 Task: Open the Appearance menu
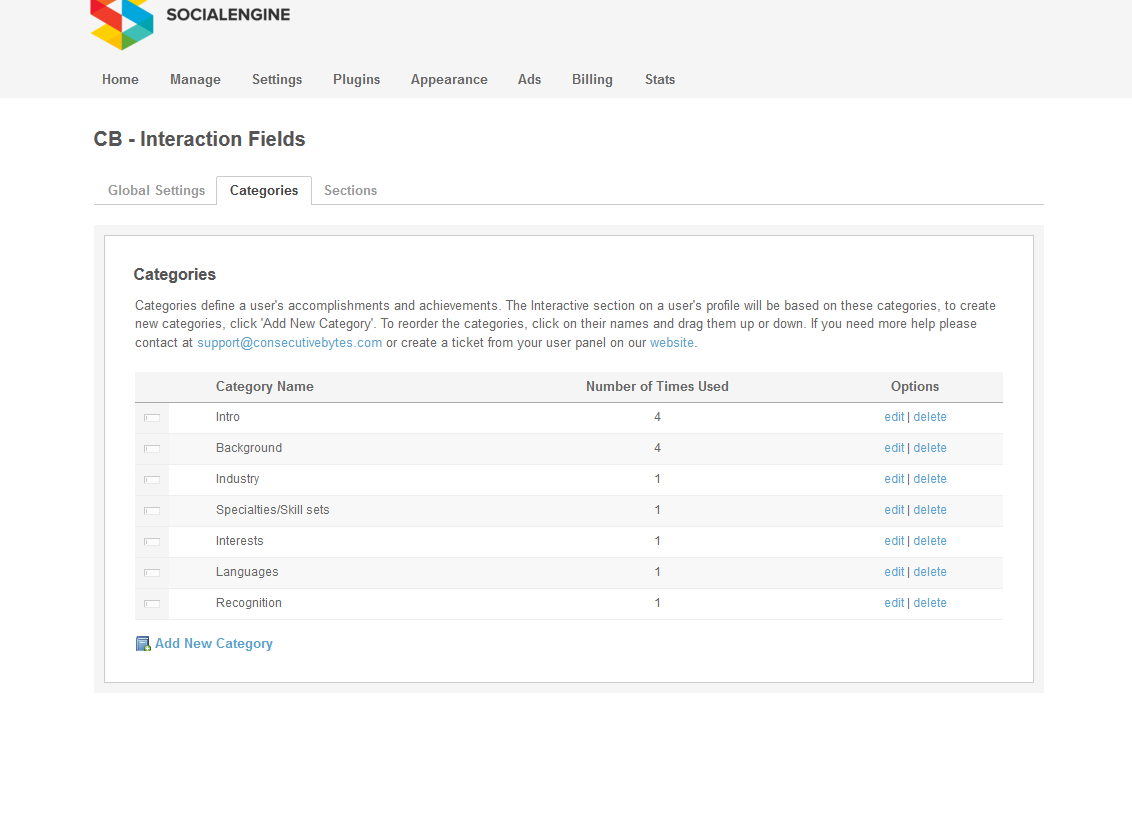point(449,80)
